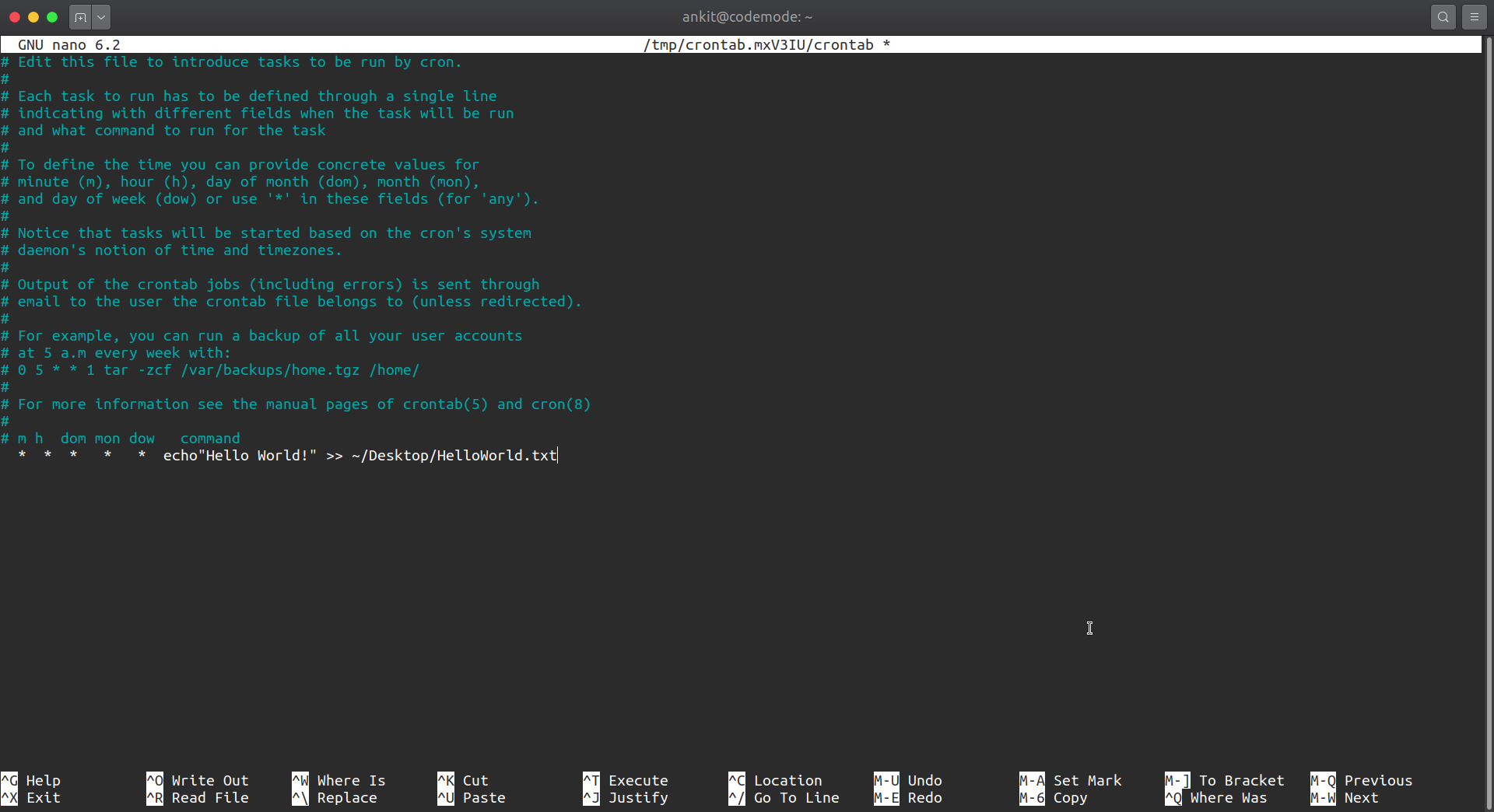Click the ~/Desktop/HelloWorld.txt path text

click(454, 456)
